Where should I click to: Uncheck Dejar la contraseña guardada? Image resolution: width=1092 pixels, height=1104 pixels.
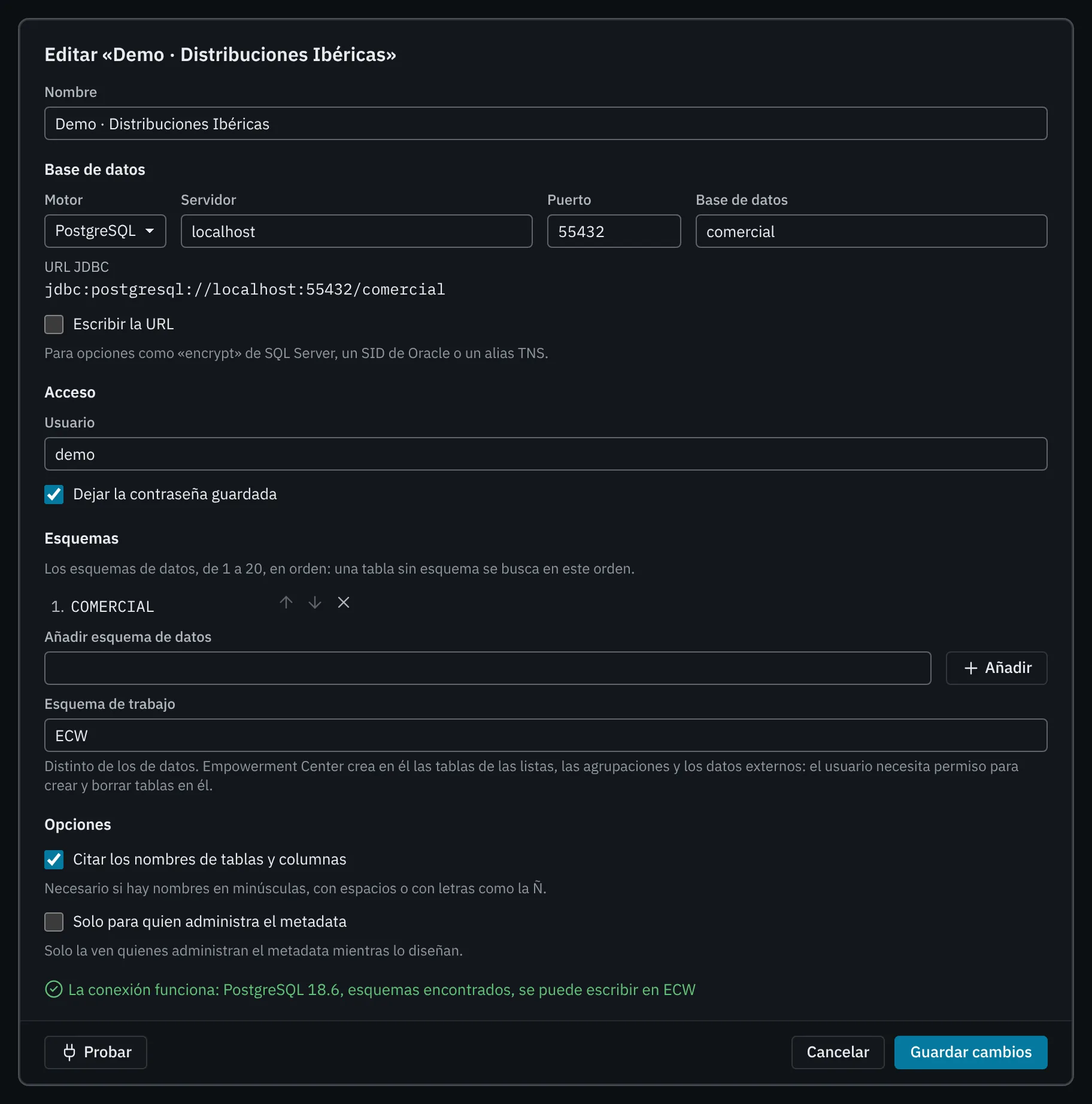(x=54, y=495)
